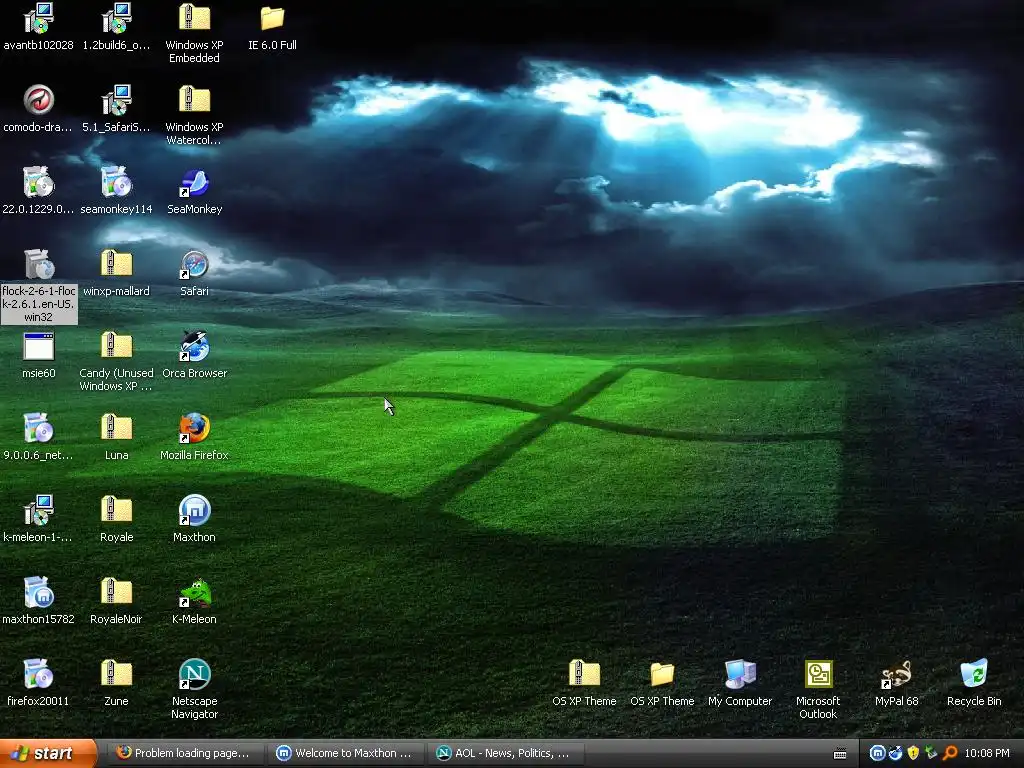This screenshot has width=1024, height=768.
Task: Click the yellow security shield tray icon
Action: tap(913, 753)
